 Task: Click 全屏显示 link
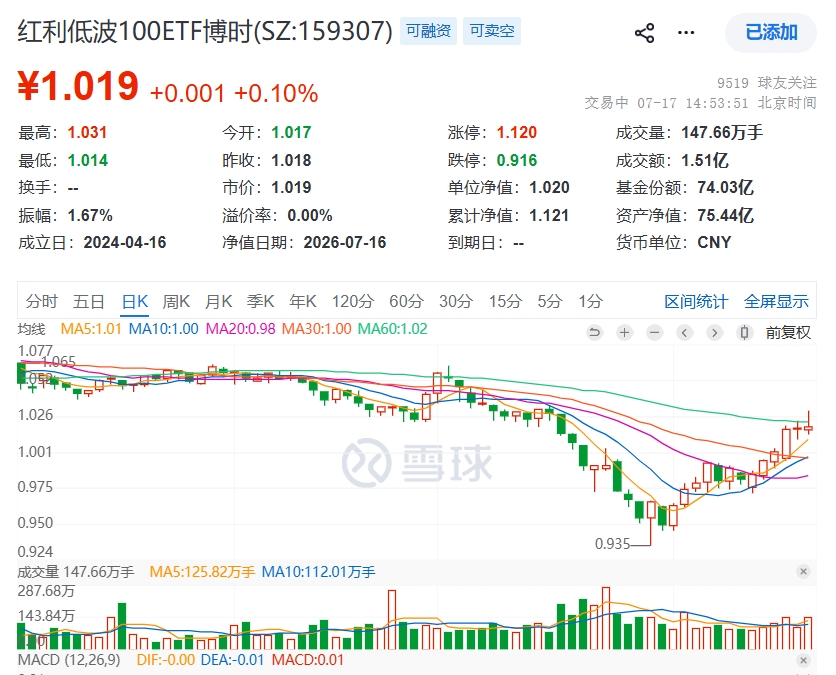pos(776,301)
